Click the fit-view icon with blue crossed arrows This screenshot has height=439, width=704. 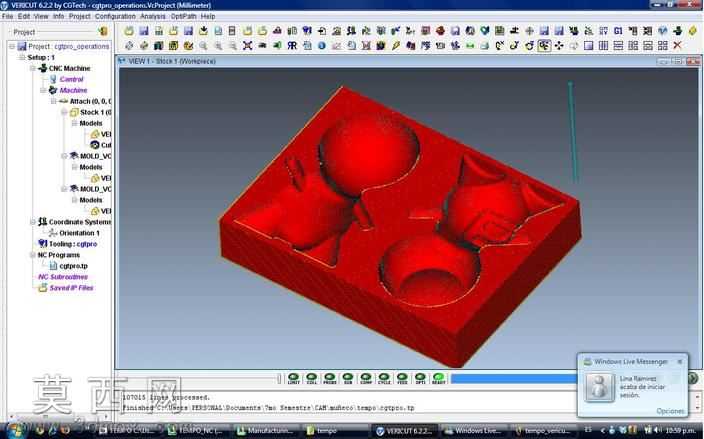247,45
